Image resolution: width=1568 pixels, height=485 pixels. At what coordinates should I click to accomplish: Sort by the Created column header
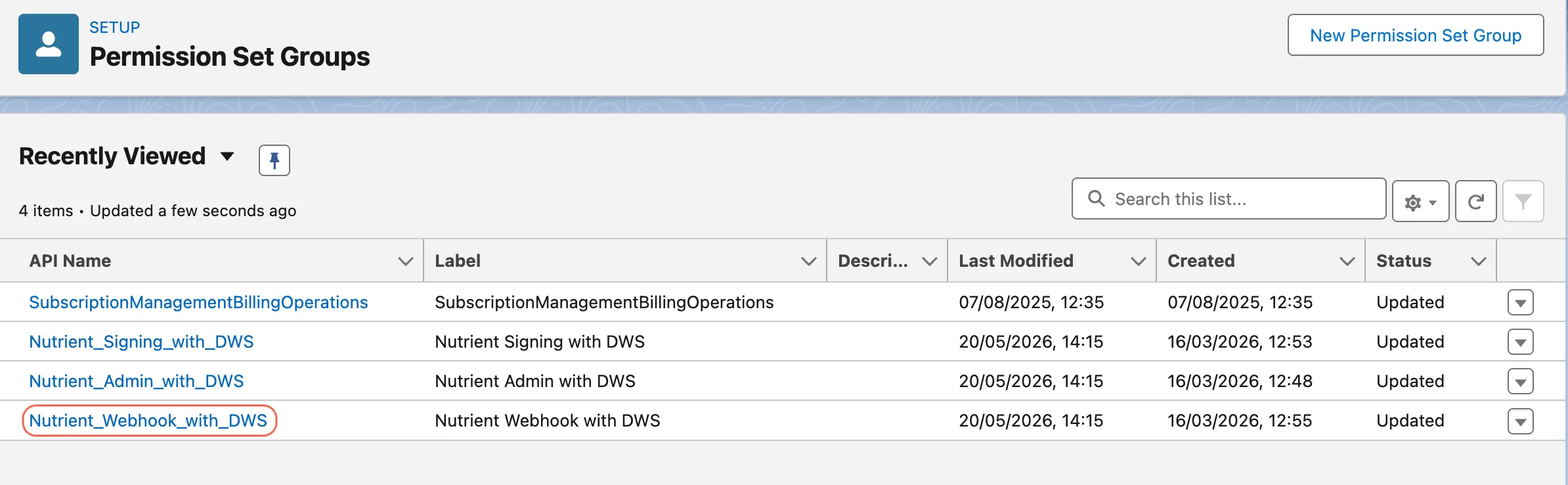coord(1201,261)
